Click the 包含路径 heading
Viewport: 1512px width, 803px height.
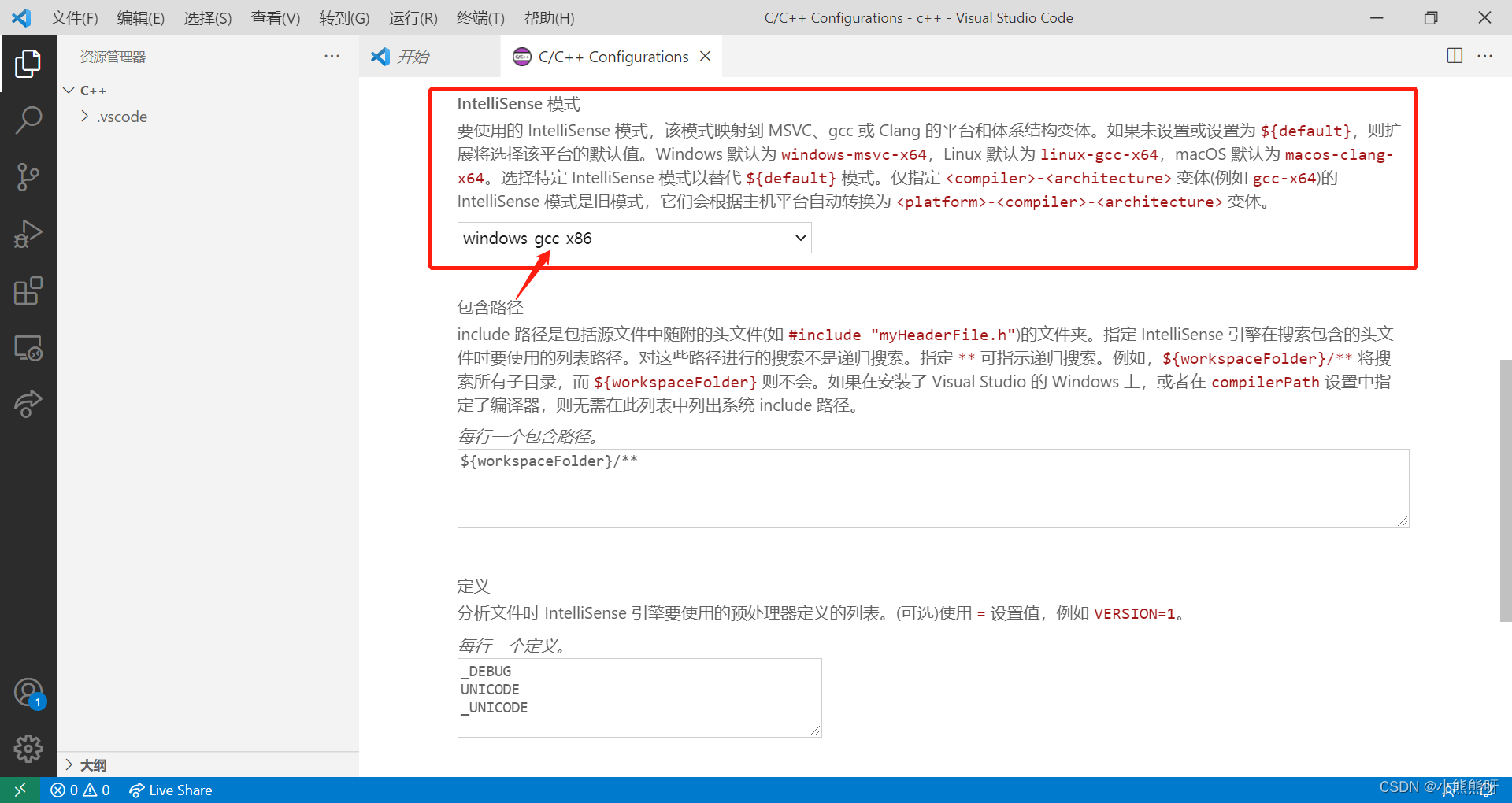pos(490,307)
